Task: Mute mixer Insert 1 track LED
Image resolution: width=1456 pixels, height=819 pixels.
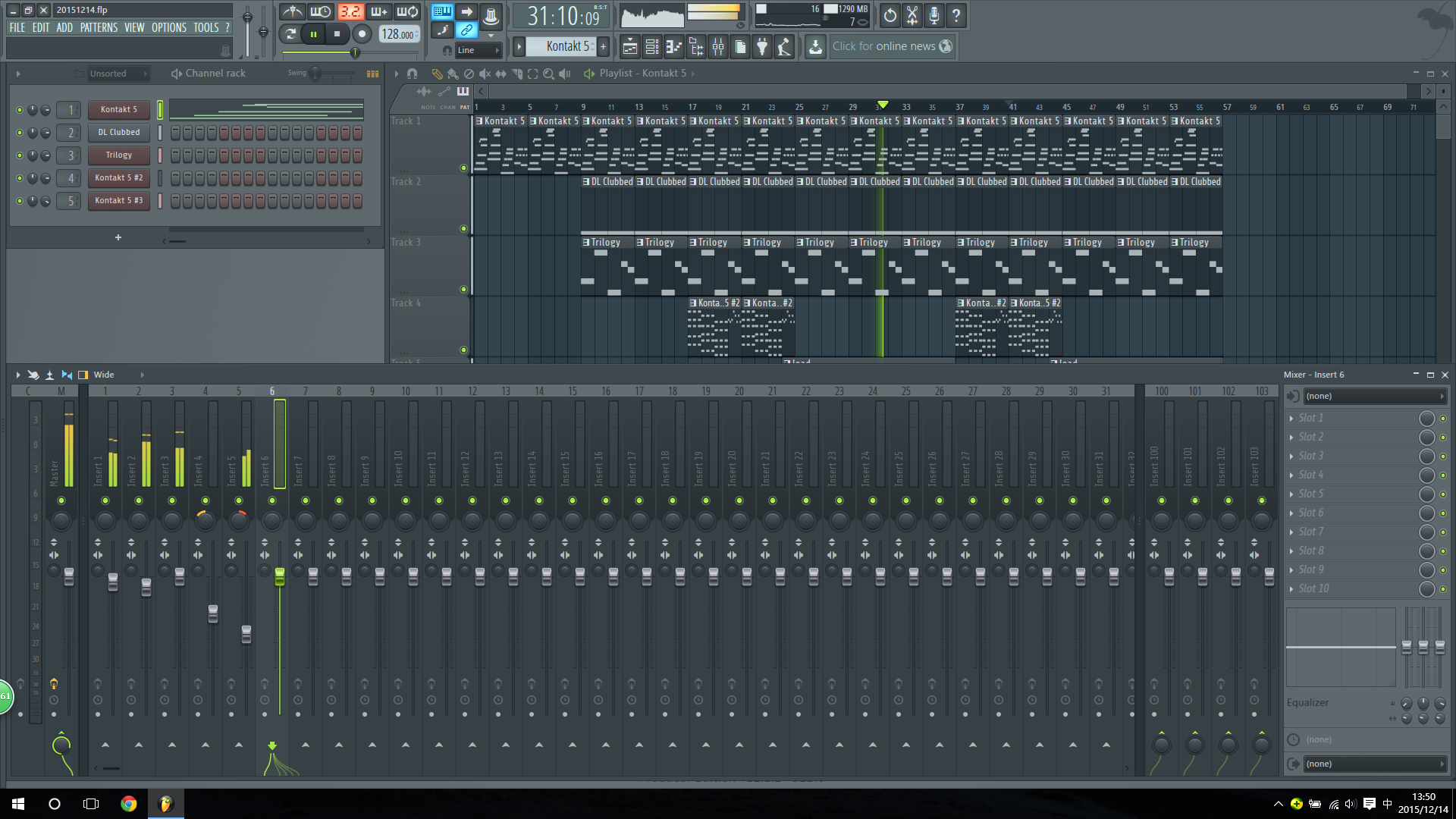Action: click(x=105, y=500)
